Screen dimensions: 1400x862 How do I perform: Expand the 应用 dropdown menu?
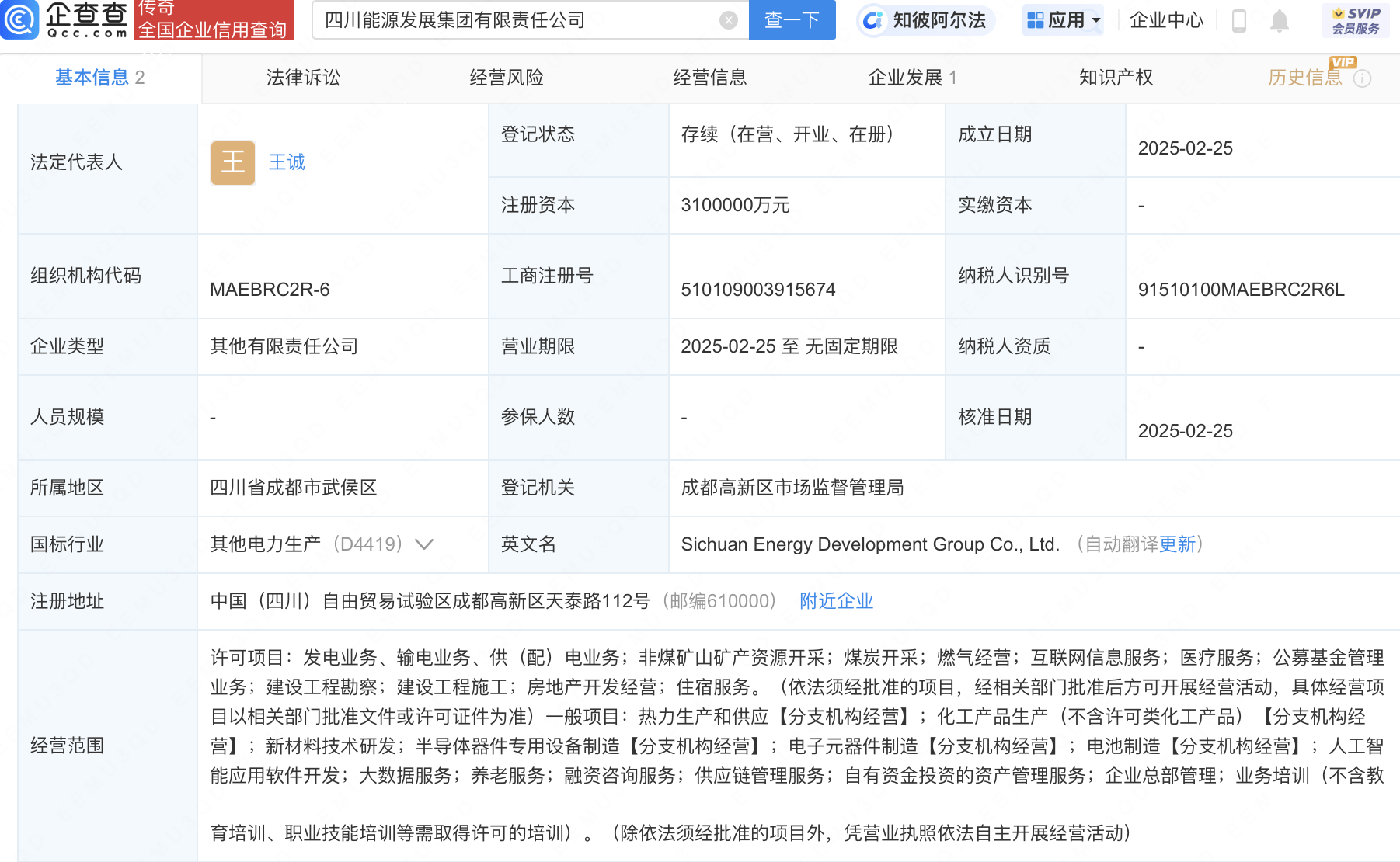(x=1064, y=20)
